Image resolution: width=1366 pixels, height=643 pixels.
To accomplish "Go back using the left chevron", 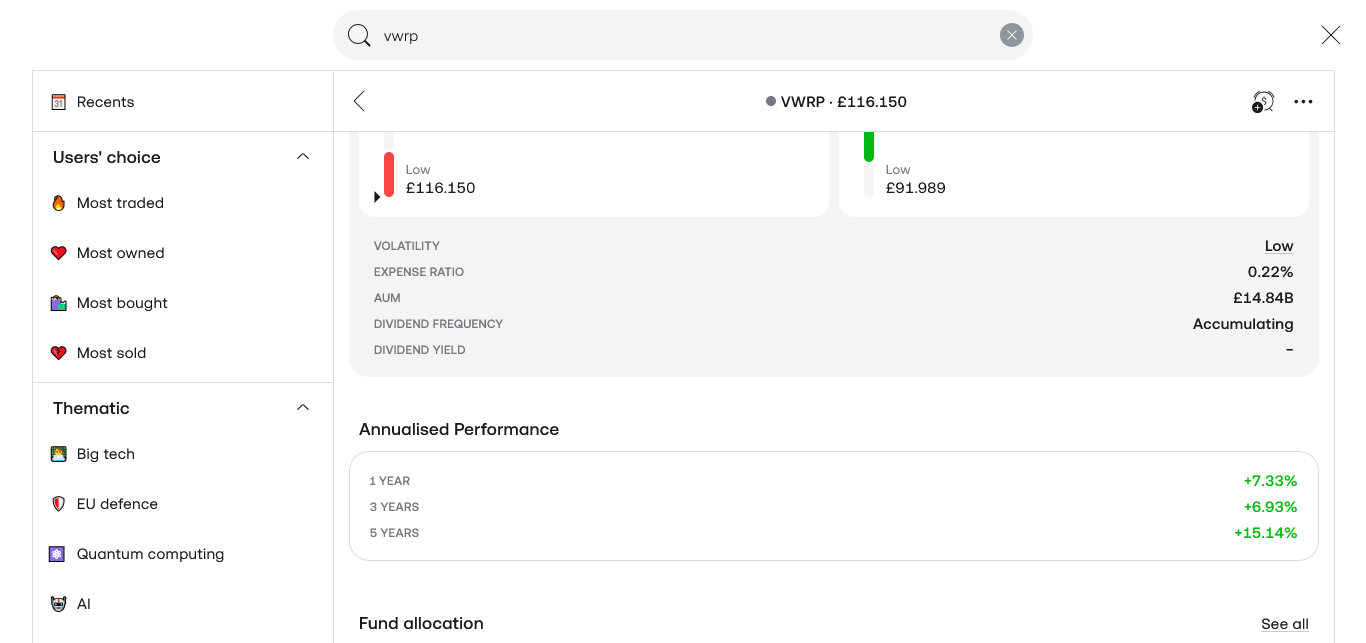I will pos(359,101).
